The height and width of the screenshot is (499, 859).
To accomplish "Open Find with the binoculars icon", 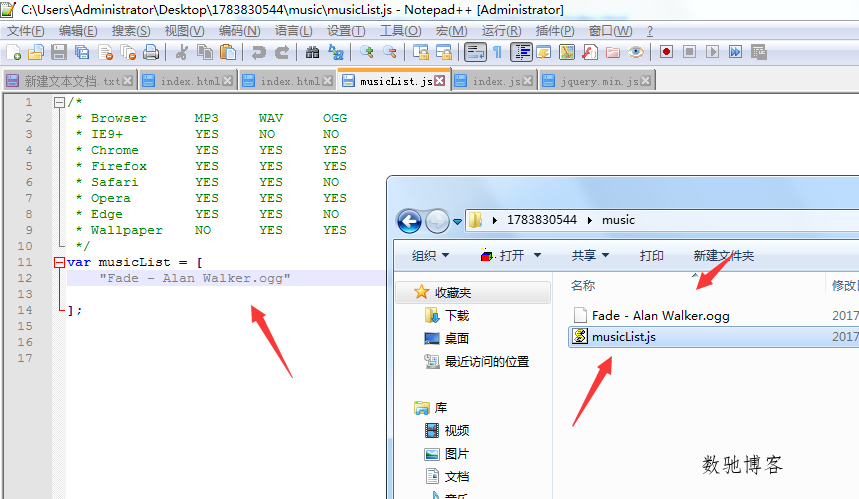I will (x=312, y=53).
